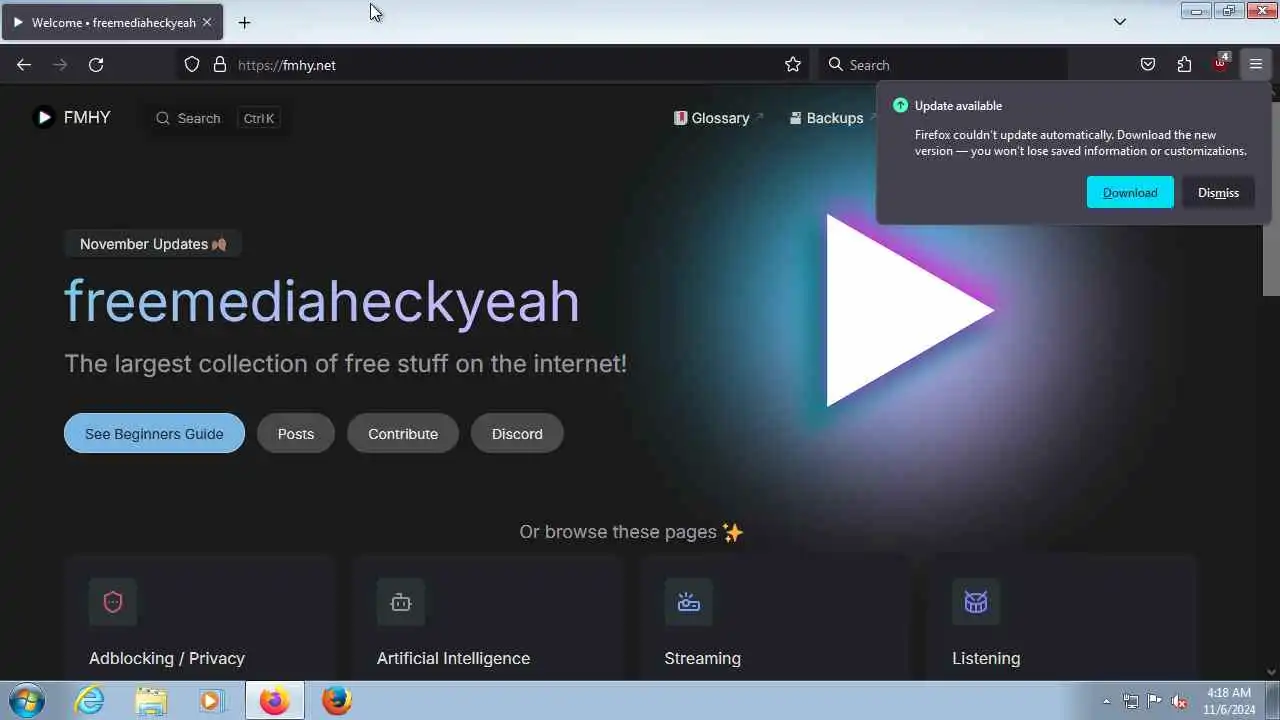Click the Listening drum icon
The height and width of the screenshot is (720, 1280).
[x=976, y=602]
